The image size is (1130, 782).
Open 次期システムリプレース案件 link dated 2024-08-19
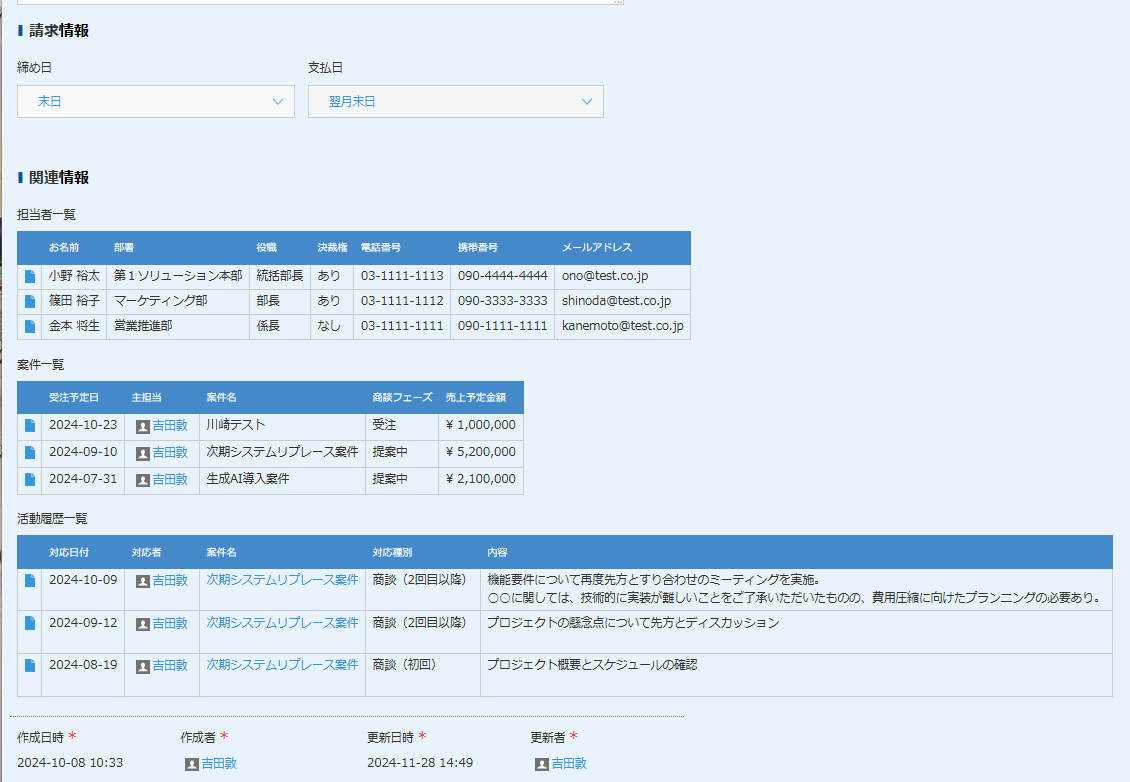(282, 665)
